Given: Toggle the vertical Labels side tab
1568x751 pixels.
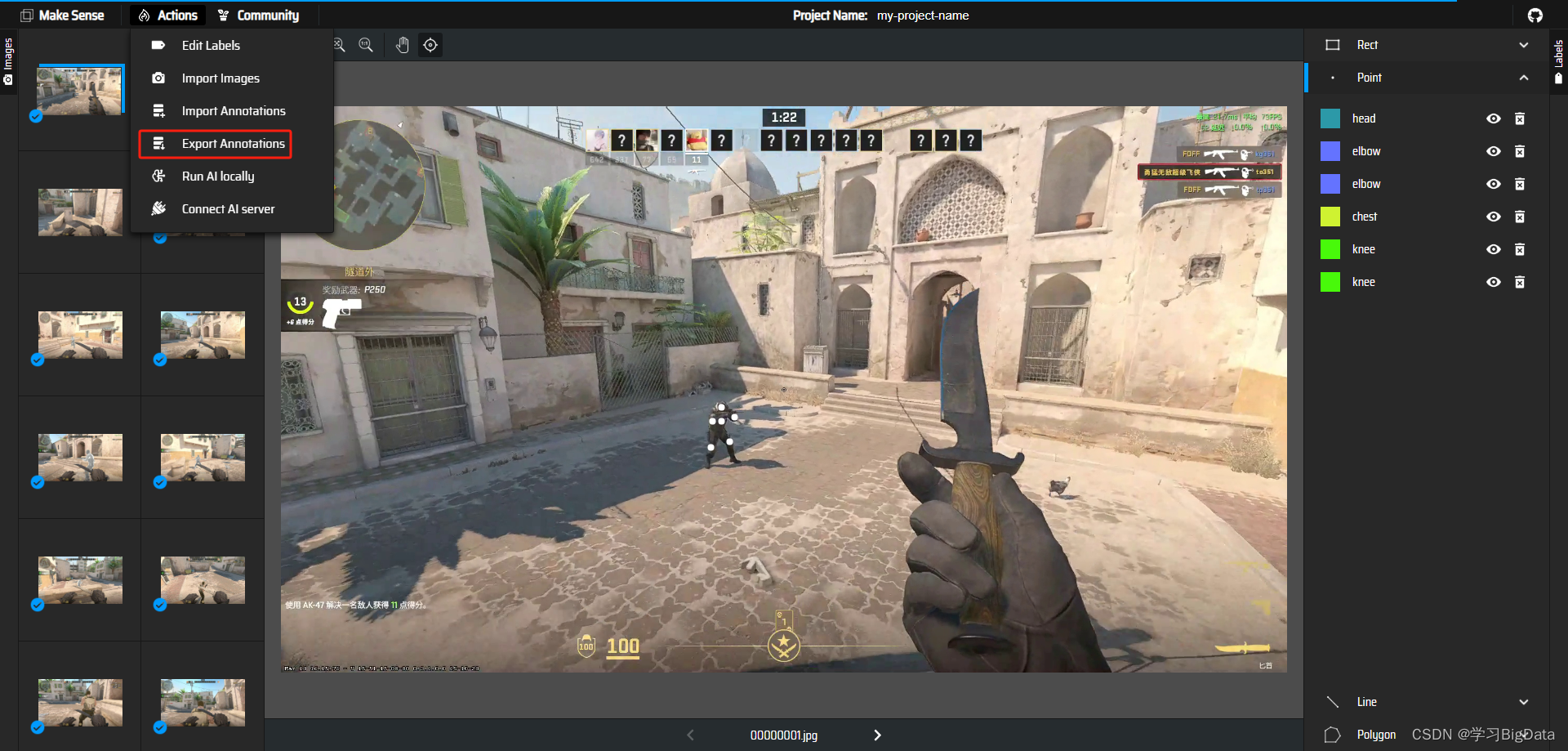Looking at the screenshot, I should pyautogui.click(x=1559, y=61).
